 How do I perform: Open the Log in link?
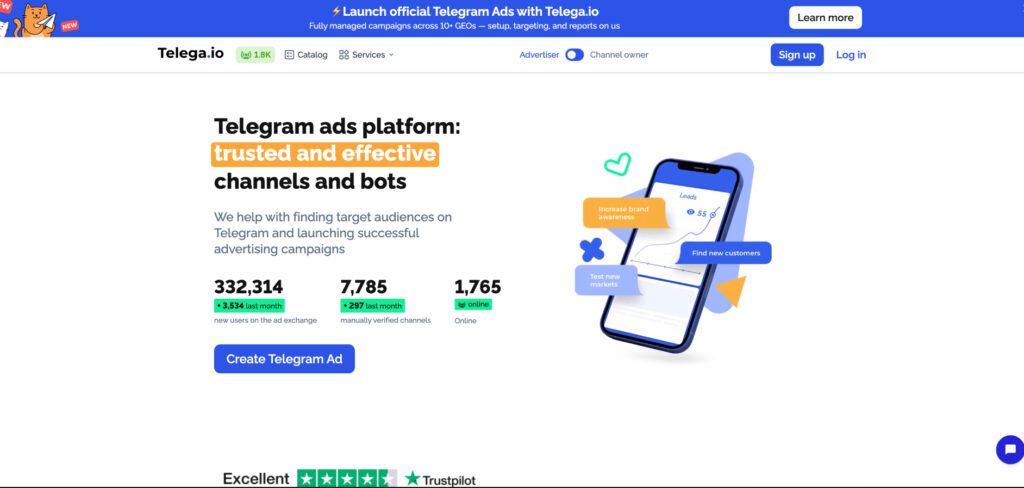pyautogui.click(x=851, y=55)
